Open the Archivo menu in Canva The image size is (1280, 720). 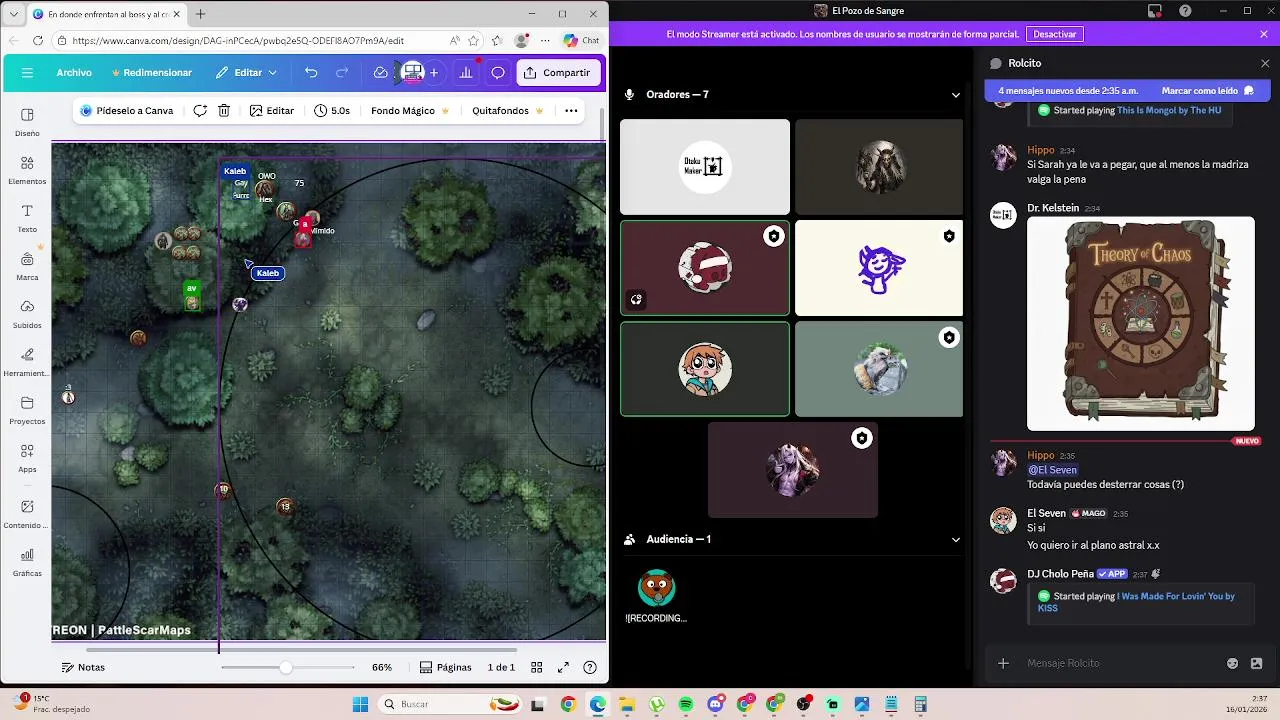pyautogui.click(x=74, y=73)
